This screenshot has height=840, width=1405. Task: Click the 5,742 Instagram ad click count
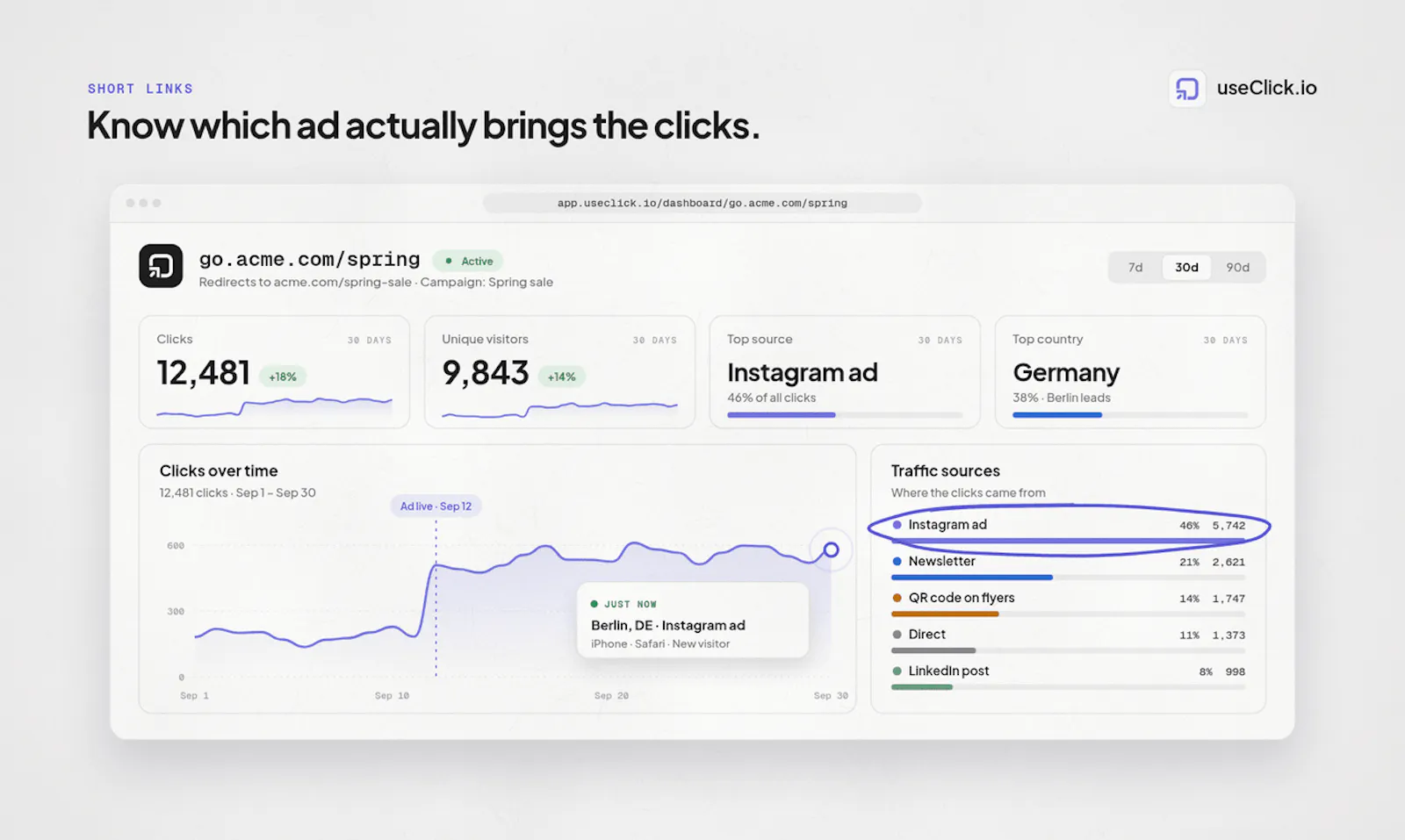(1228, 526)
